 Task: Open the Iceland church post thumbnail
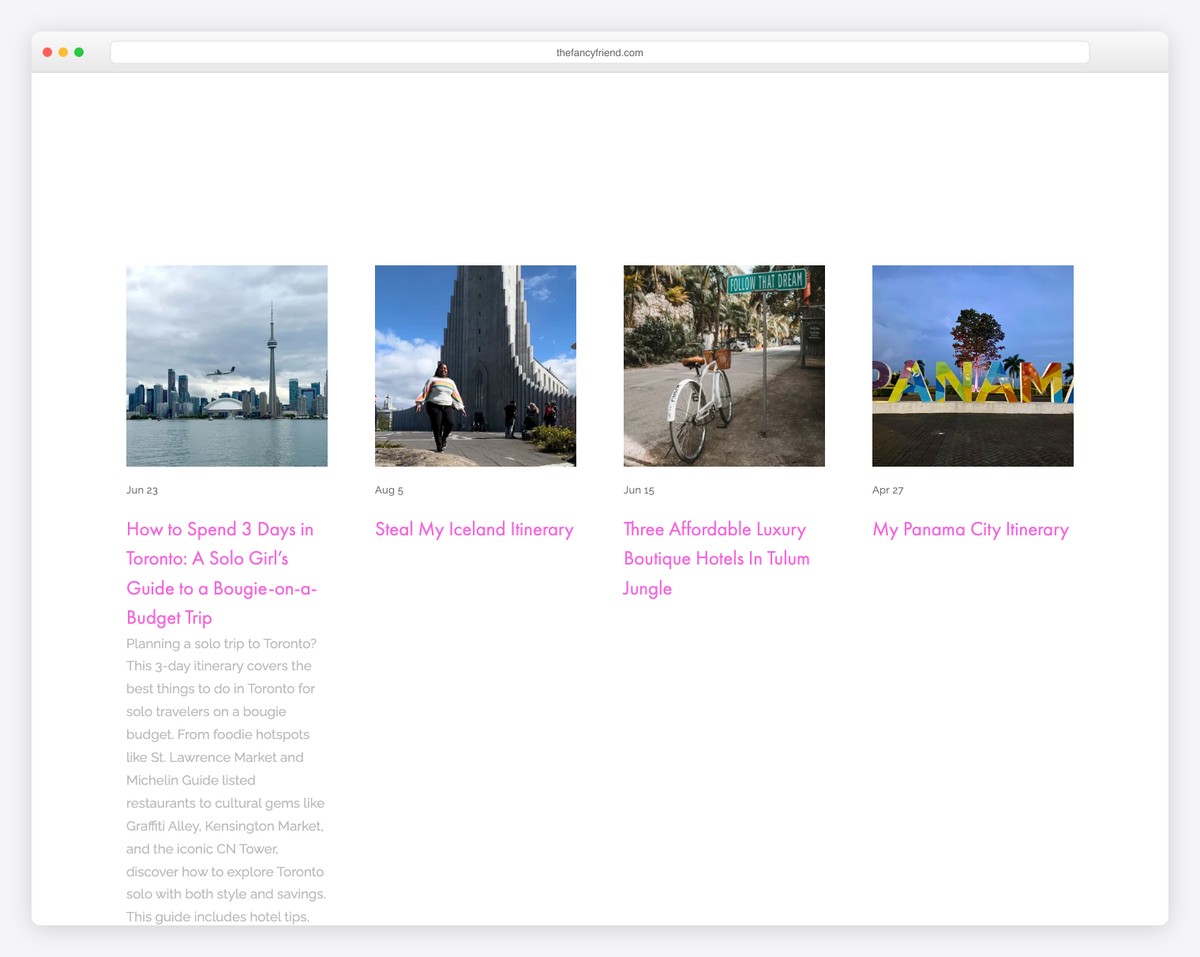[x=475, y=365]
